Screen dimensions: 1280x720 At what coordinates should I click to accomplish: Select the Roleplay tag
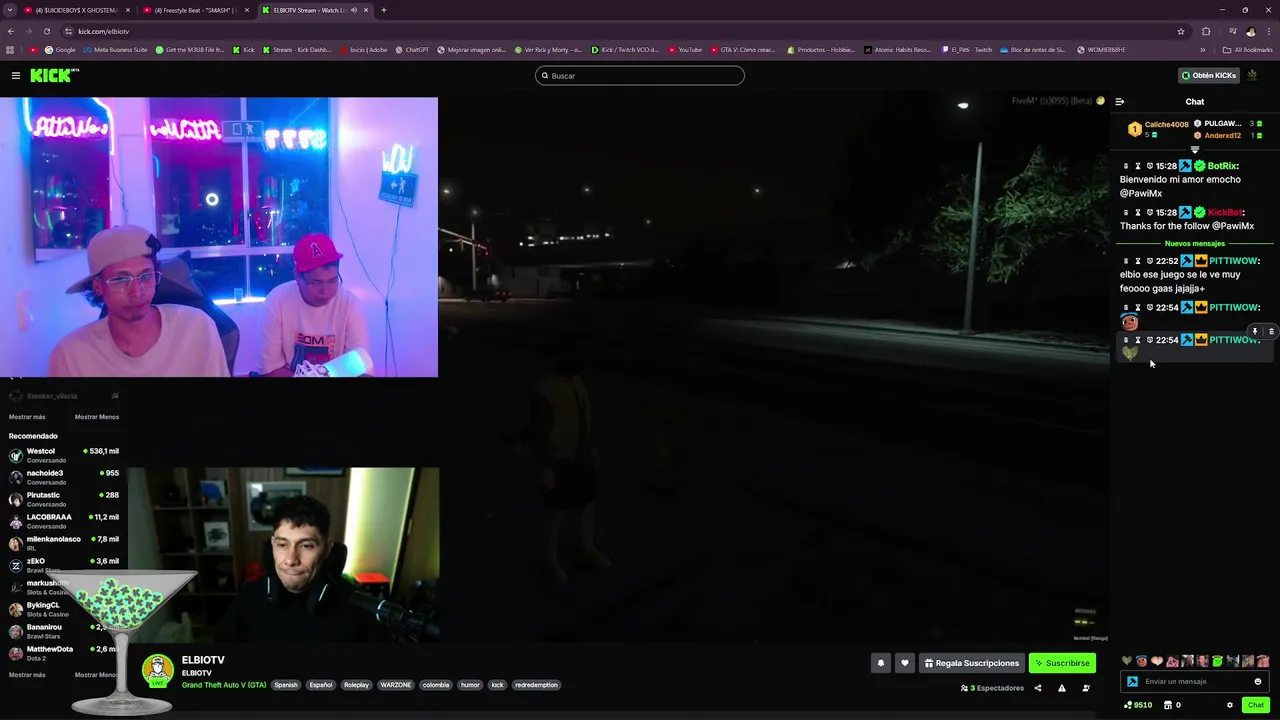(356, 685)
